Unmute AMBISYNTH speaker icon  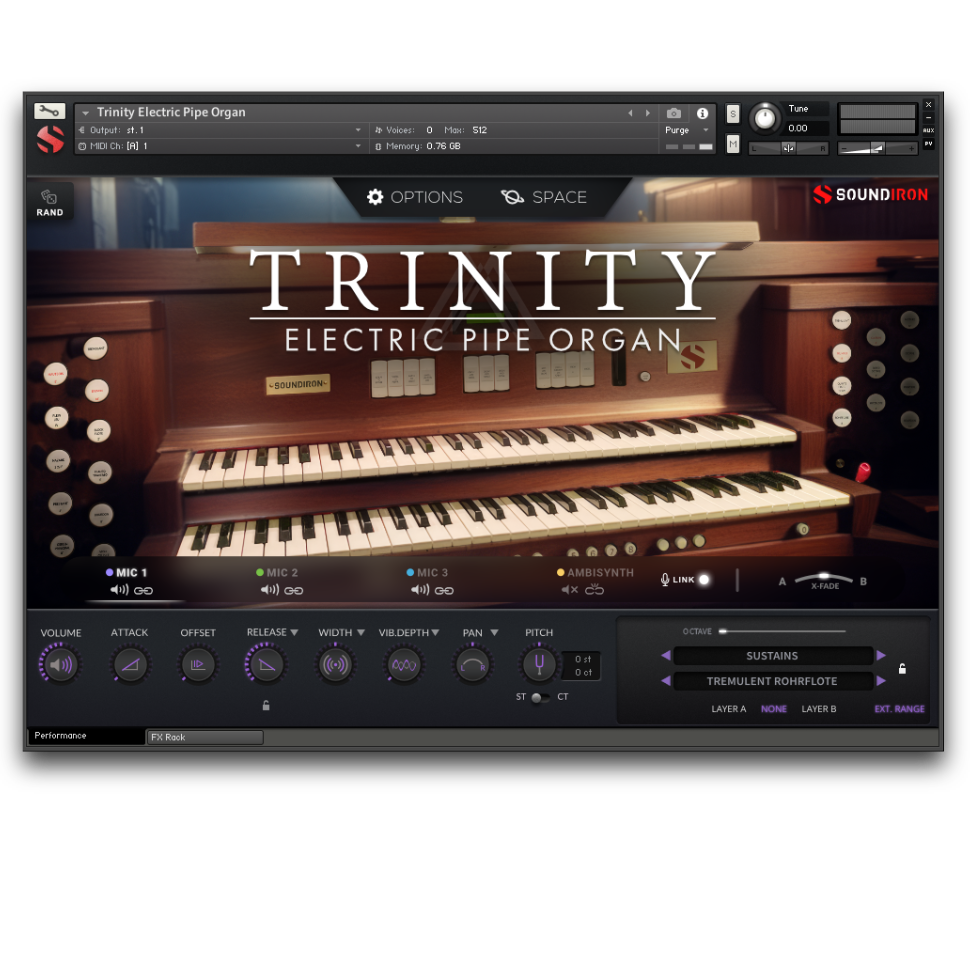570,590
